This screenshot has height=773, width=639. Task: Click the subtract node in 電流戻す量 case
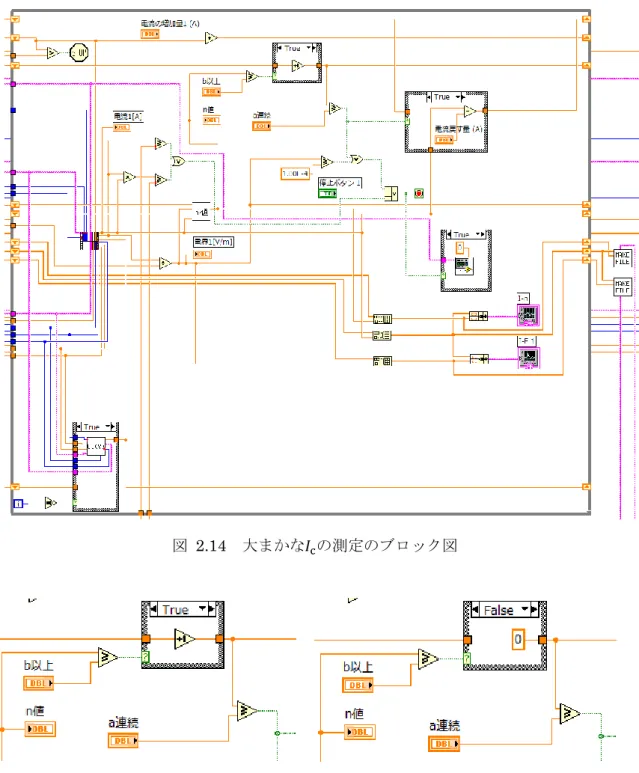[470, 111]
